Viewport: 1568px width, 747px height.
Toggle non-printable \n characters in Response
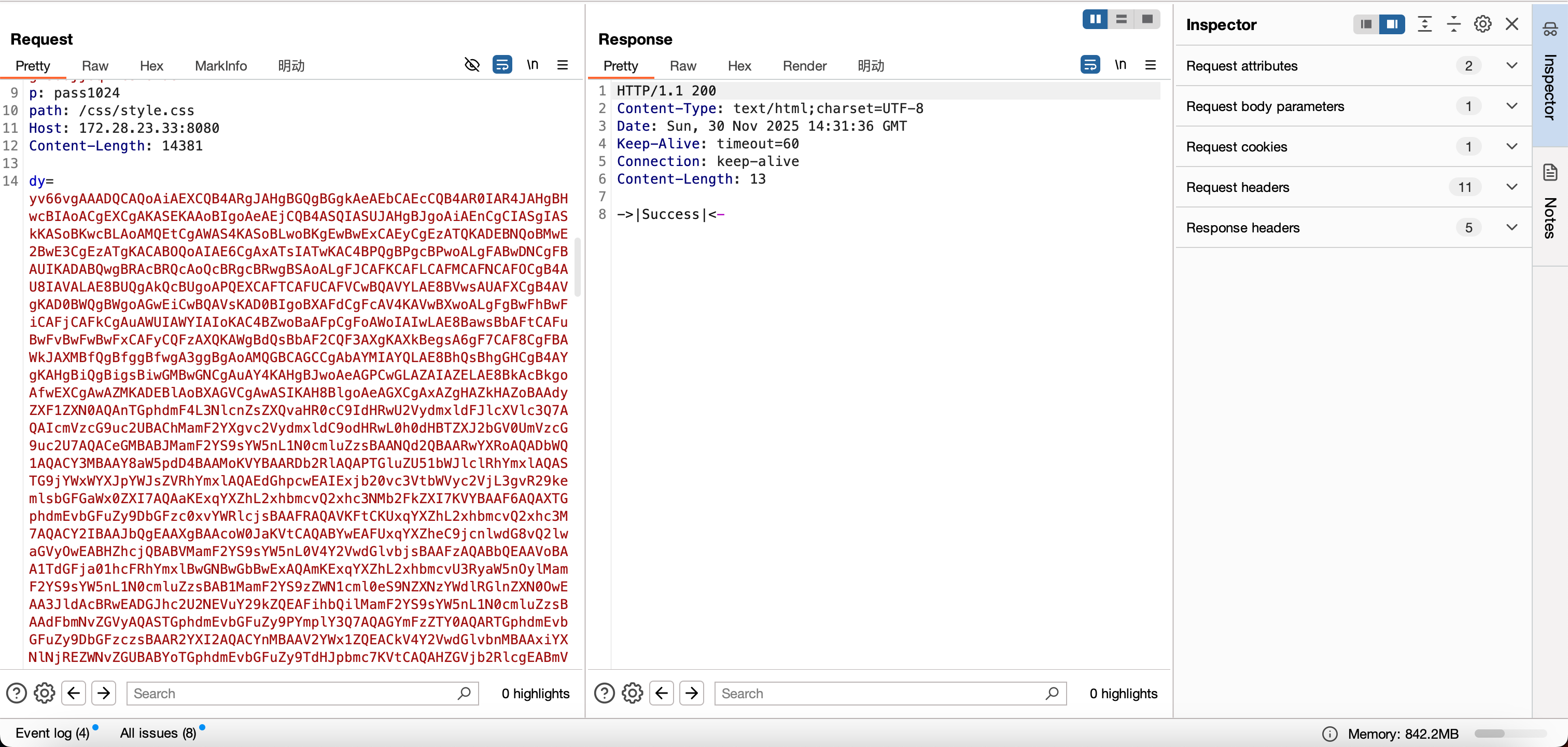point(1120,64)
